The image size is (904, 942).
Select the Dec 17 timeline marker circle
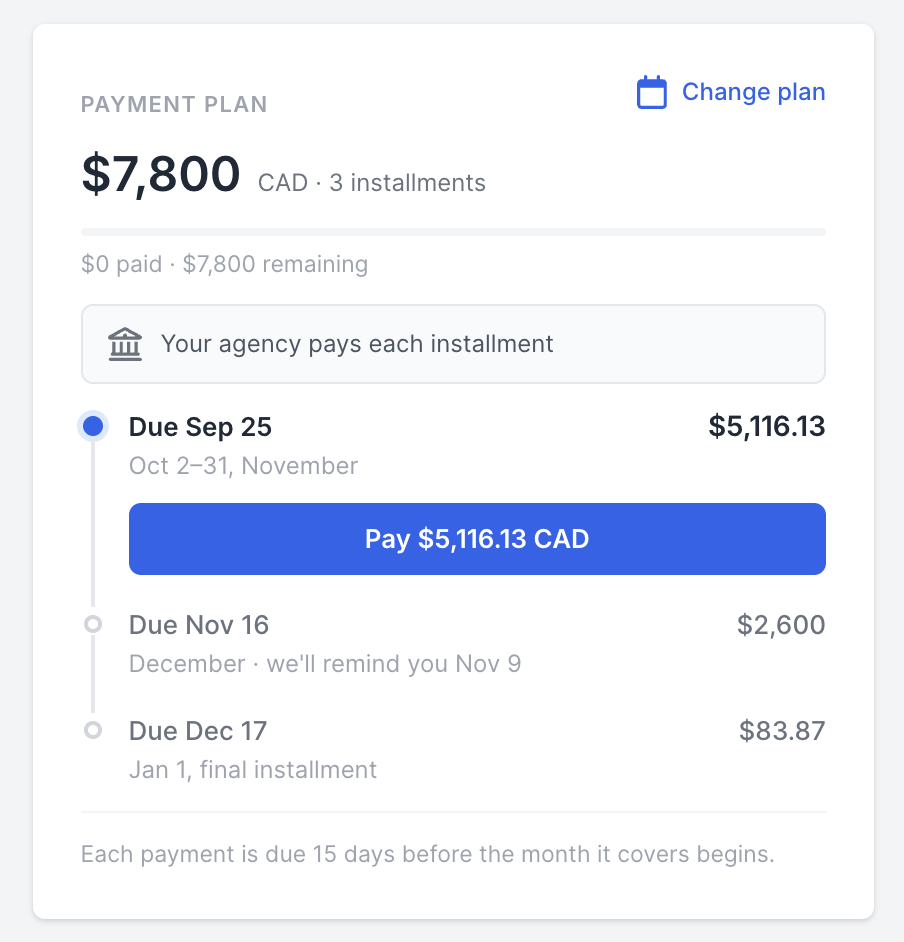point(93,731)
